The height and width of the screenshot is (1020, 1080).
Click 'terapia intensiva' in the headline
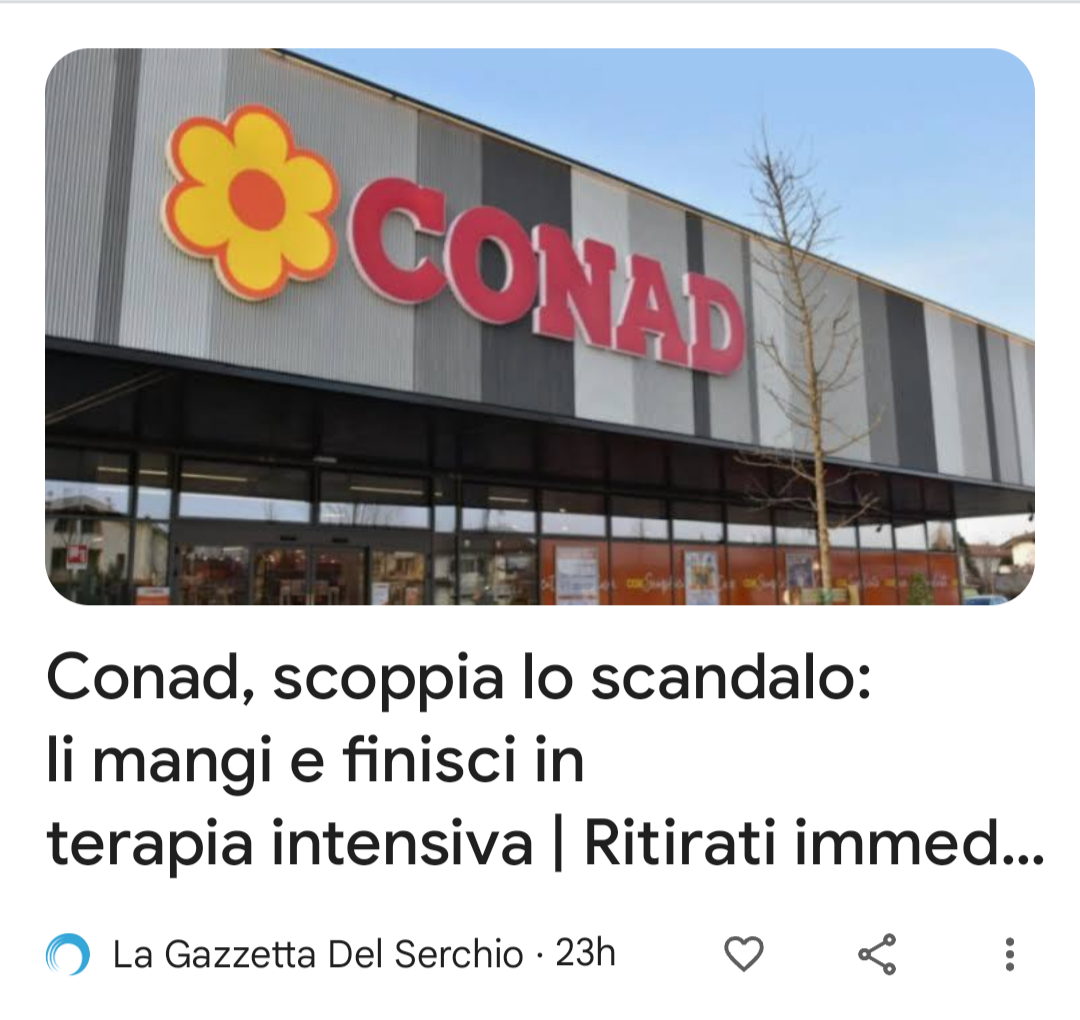[290, 844]
